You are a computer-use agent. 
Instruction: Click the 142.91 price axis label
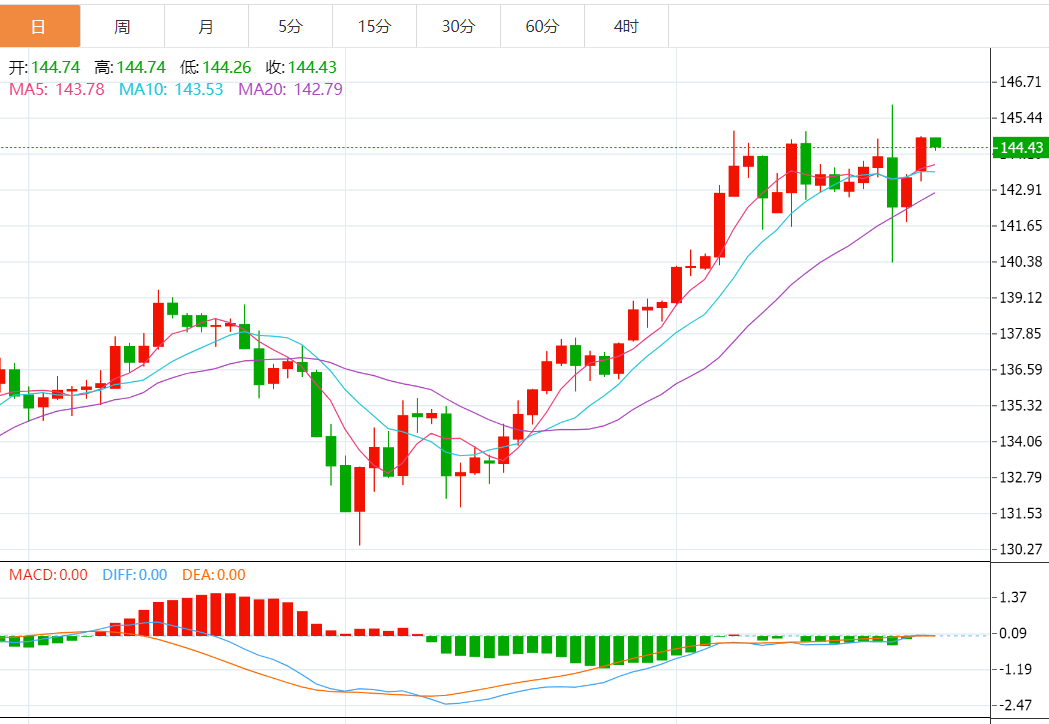click(1020, 190)
